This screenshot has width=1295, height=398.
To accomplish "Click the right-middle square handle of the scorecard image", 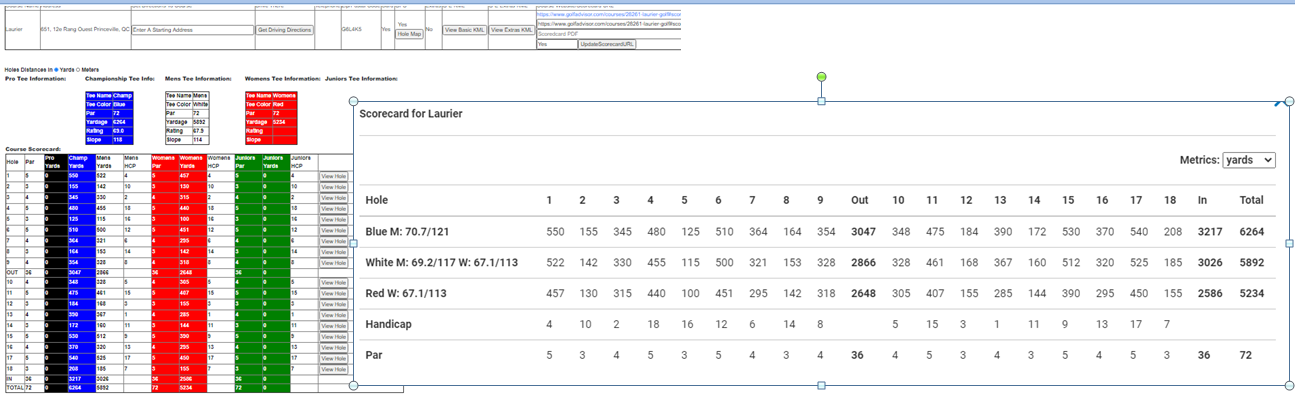I will point(1289,243).
